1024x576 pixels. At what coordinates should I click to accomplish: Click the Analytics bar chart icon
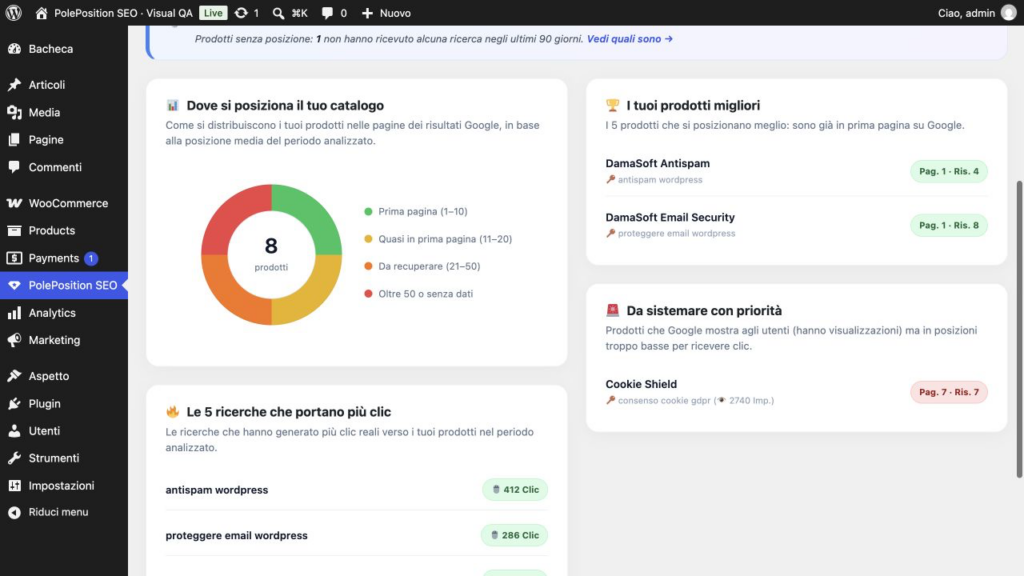coord(14,313)
